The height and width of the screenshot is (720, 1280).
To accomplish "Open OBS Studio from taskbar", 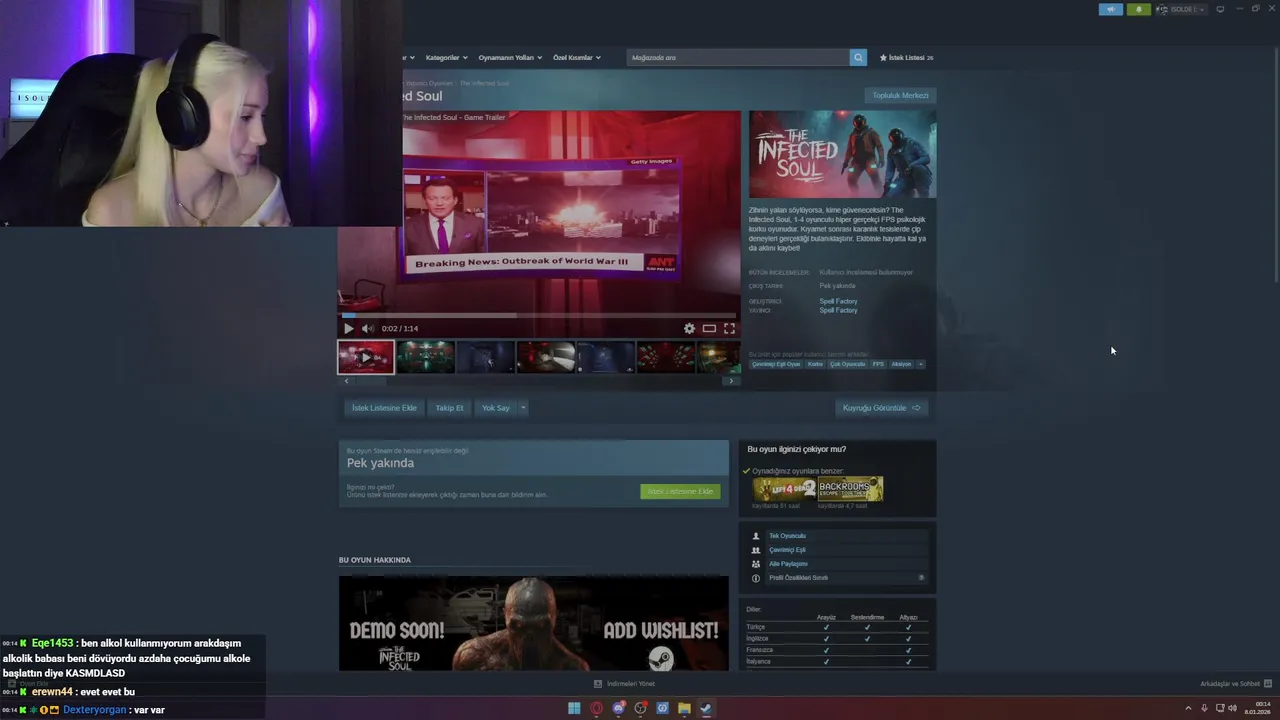I will 640,708.
